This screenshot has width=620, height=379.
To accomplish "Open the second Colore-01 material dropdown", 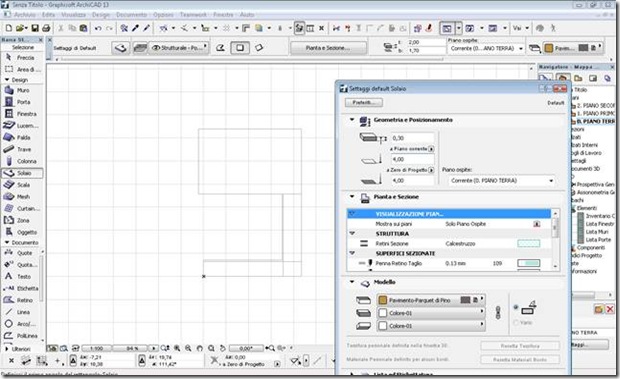I will pyautogui.click(x=430, y=326).
